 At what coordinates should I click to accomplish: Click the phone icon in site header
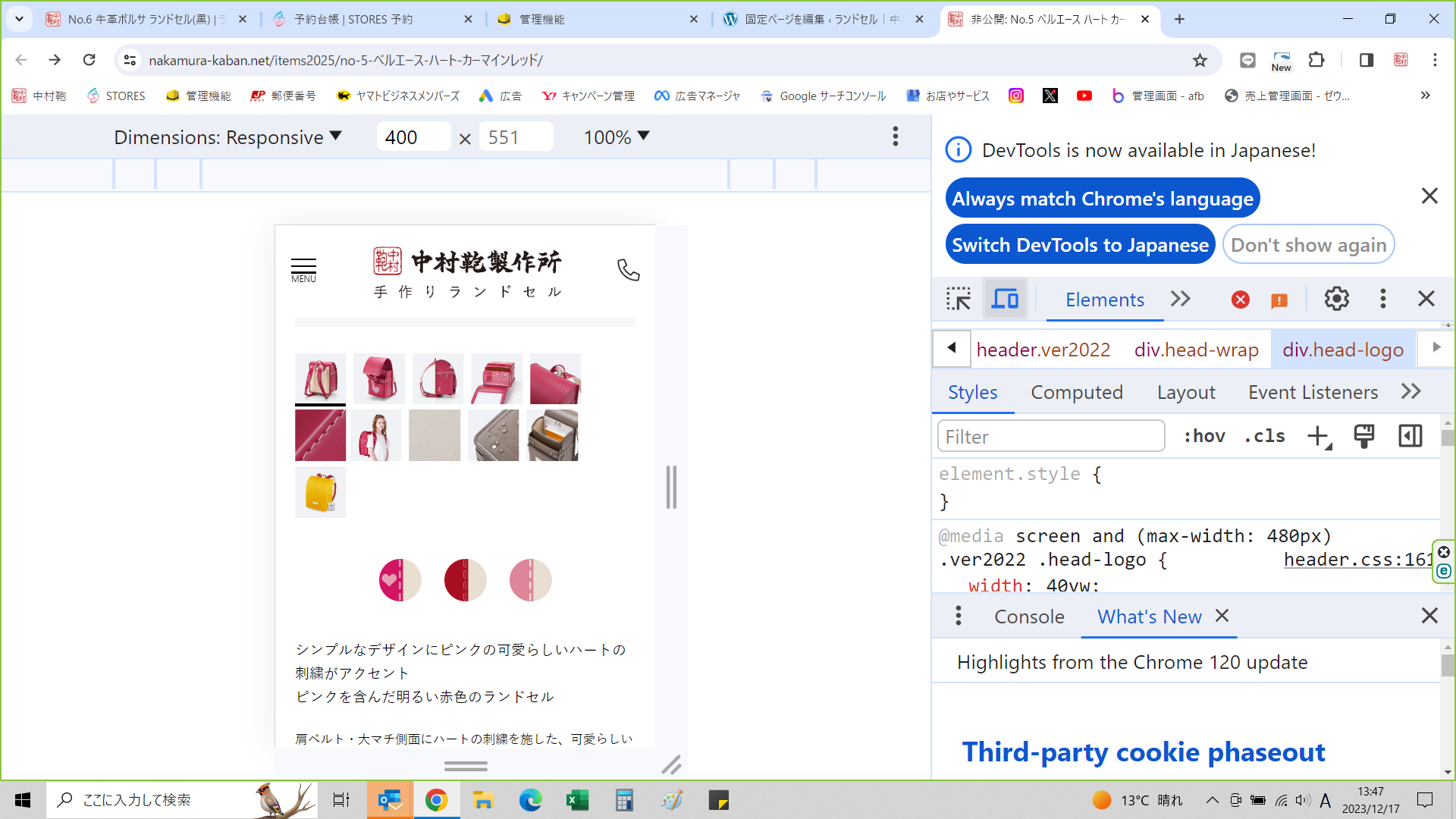pyautogui.click(x=628, y=269)
